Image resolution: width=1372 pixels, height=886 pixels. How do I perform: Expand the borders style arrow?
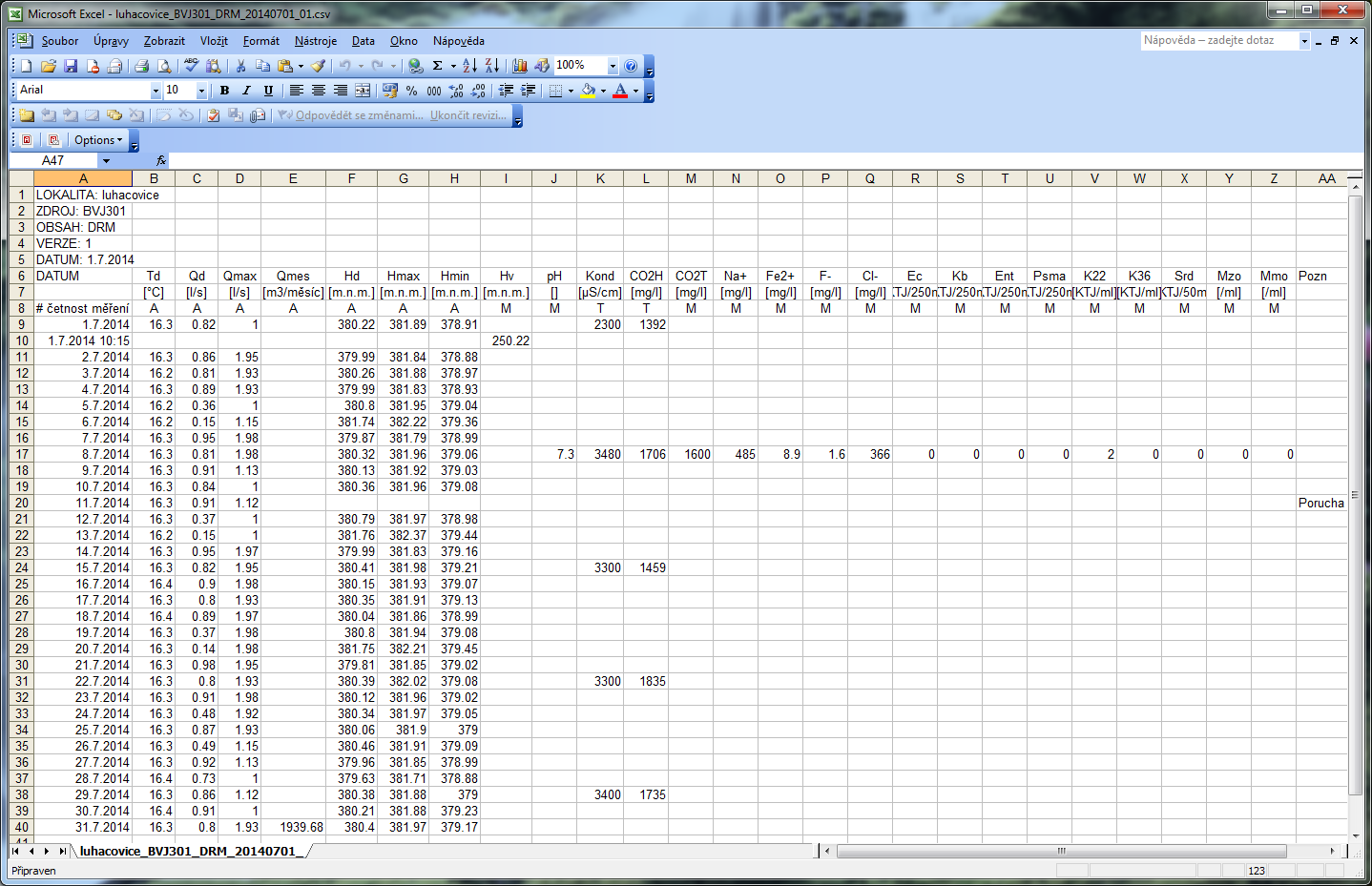571,91
